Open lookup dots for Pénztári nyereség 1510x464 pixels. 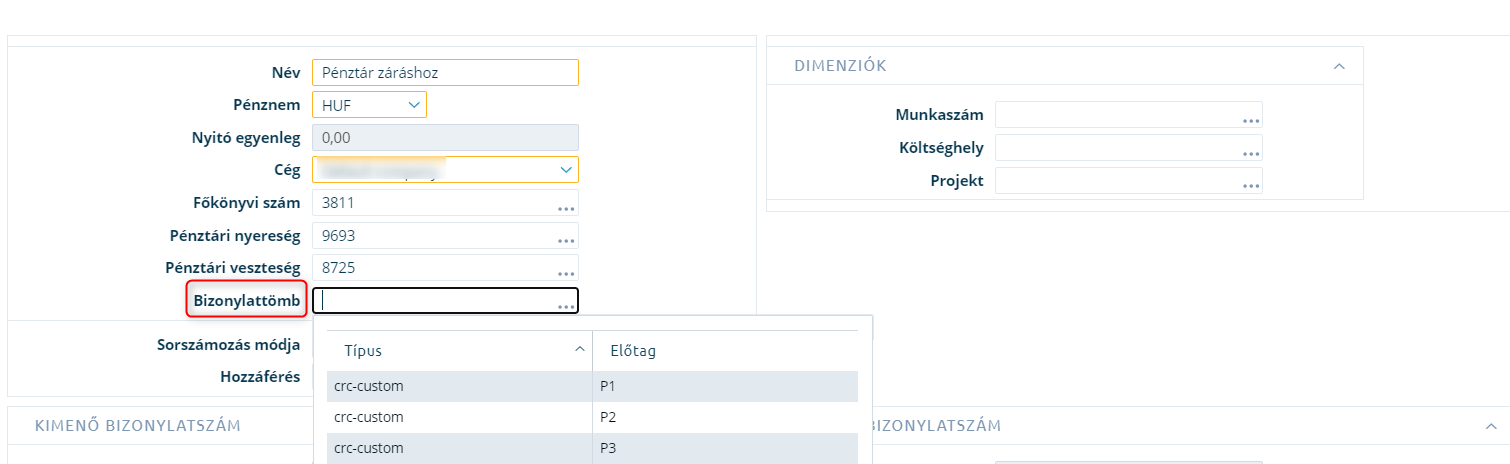coord(566,241)
